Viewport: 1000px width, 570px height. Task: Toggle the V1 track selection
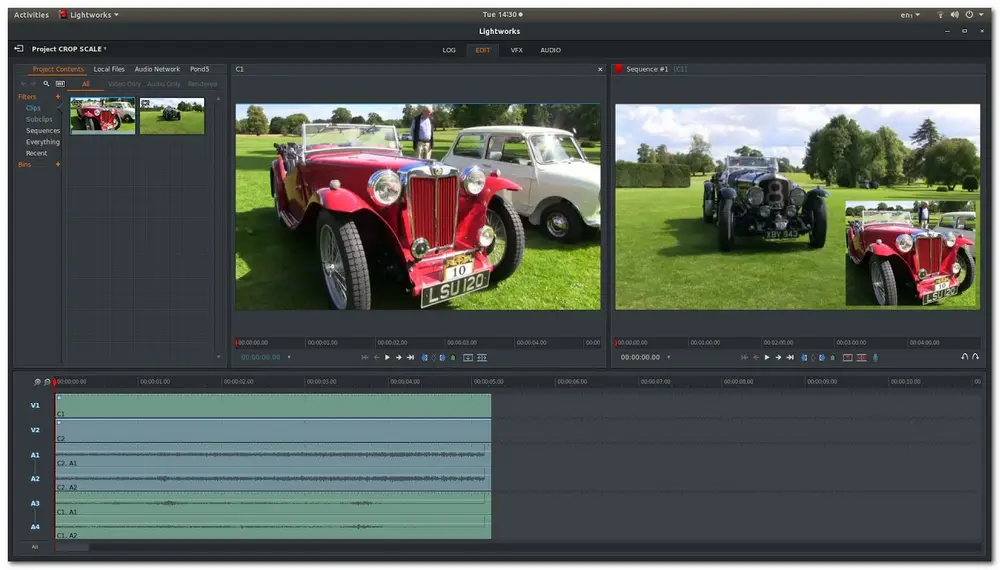point(35,405)
